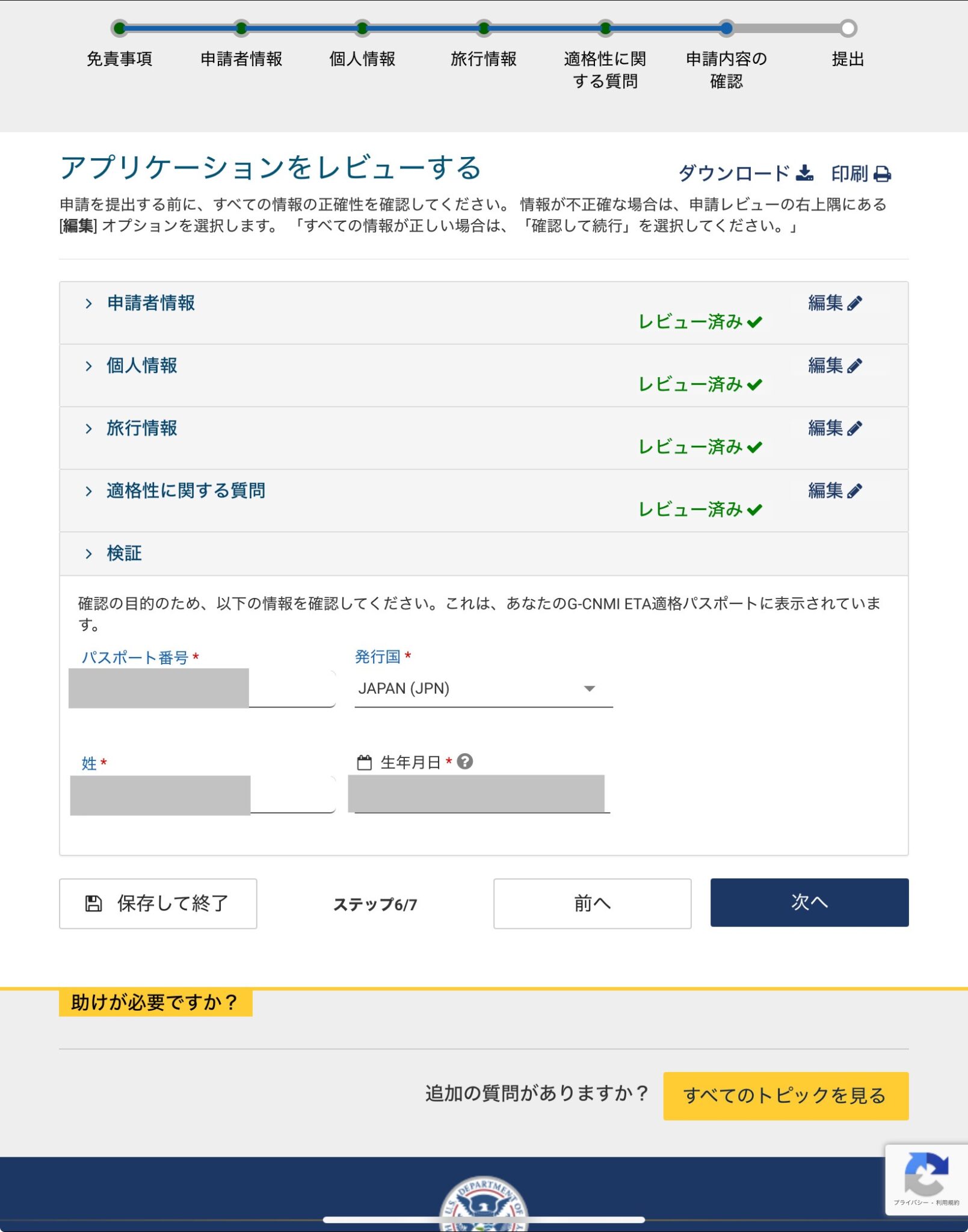
Task: Click the 次へ button
Action: pyautogui.click(x=809, y=903)
